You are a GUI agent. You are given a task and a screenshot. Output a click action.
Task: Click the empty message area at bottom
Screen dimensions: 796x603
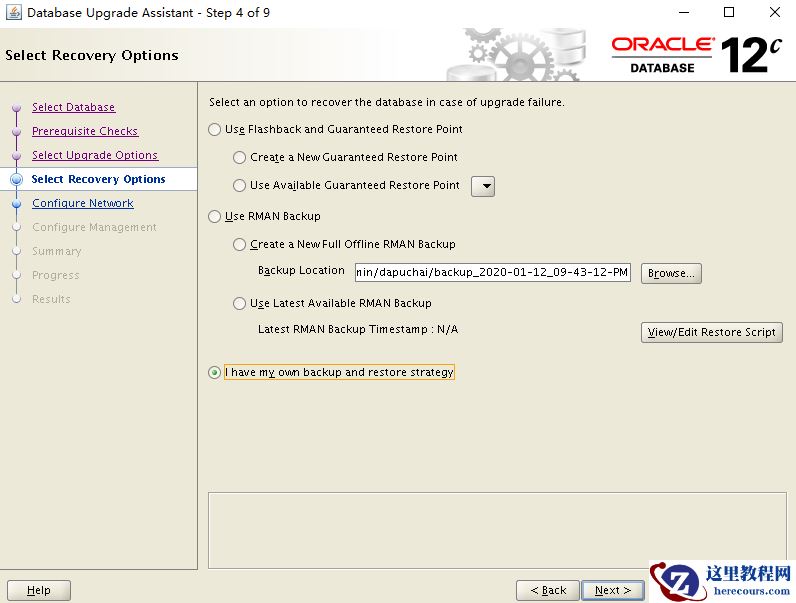point(497,530)
